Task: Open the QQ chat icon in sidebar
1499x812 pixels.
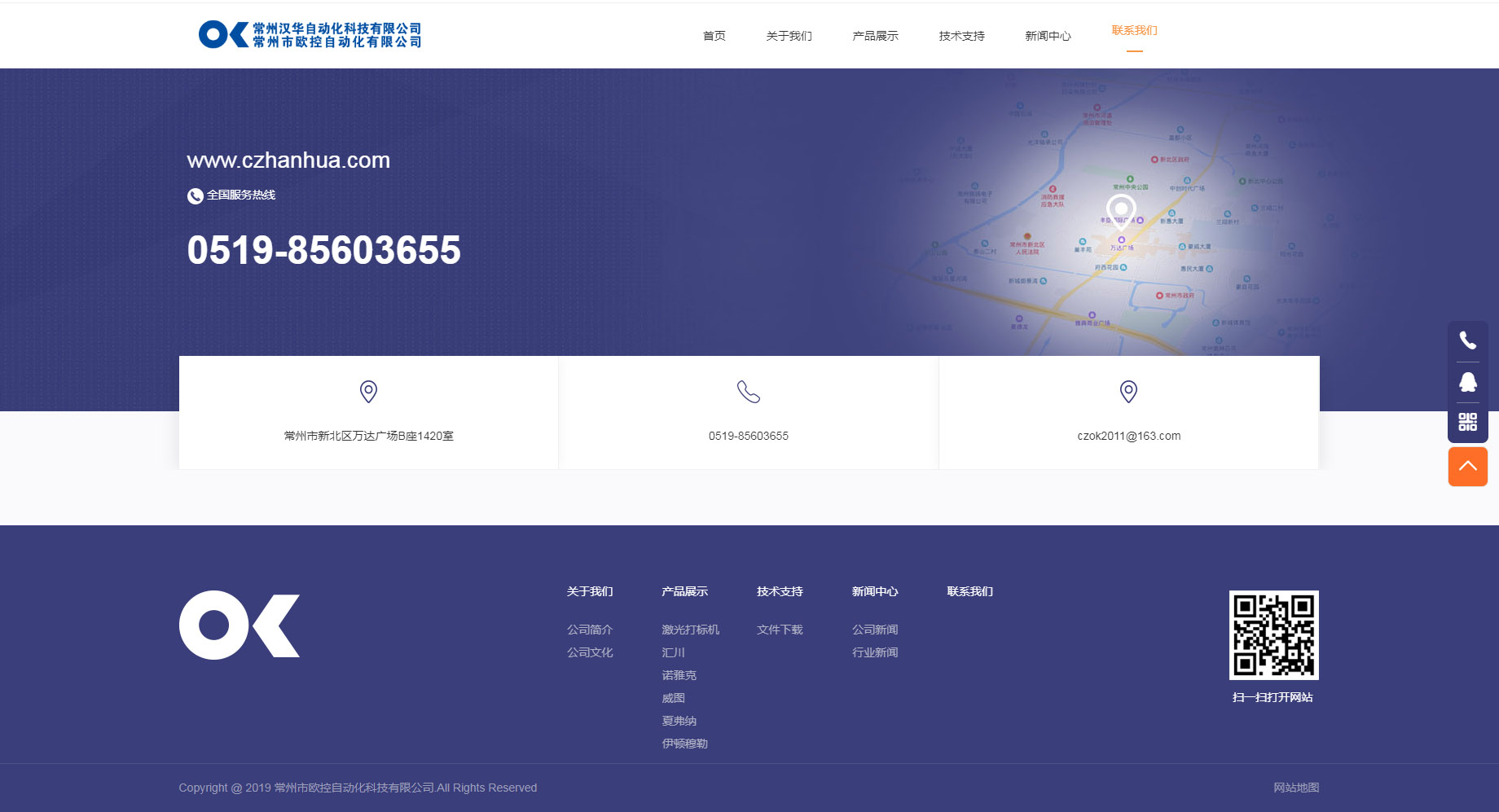Action: [x=1467, y=382]
